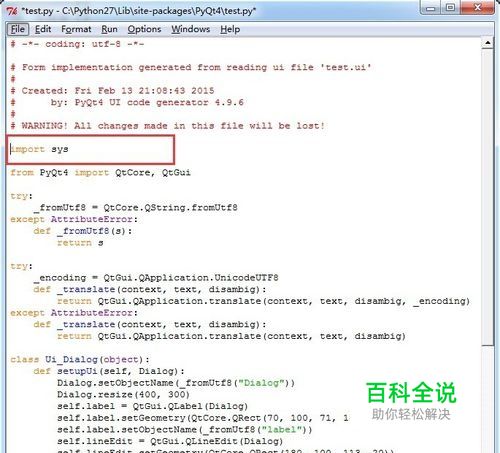
Task: Close the test.py editor window
Action: (477, 8)
